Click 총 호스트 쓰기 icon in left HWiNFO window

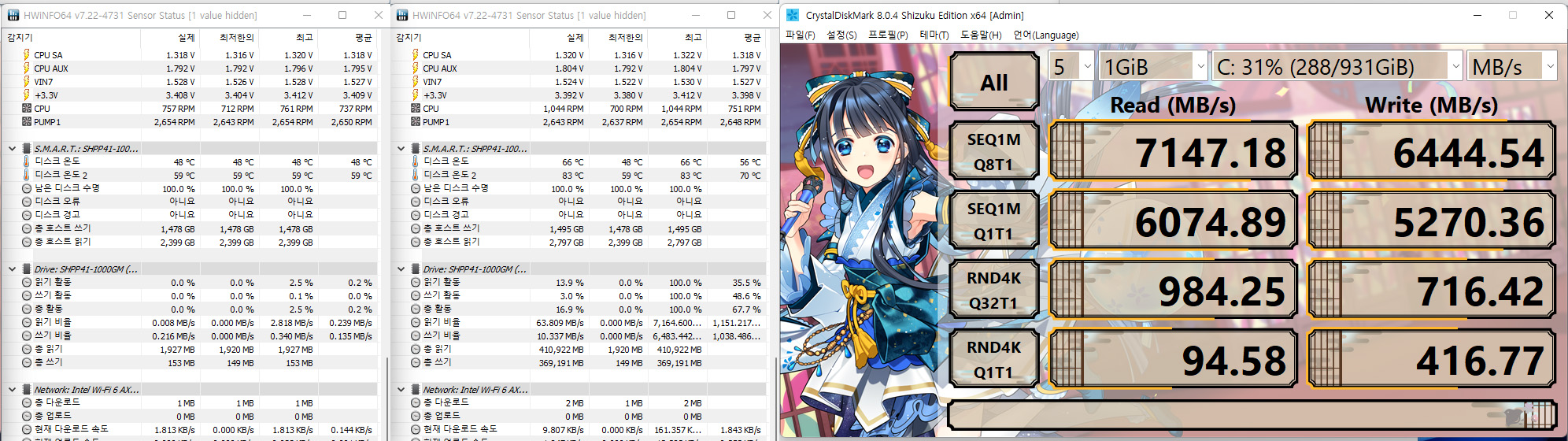pyautogui.click(x=26, y=228)
